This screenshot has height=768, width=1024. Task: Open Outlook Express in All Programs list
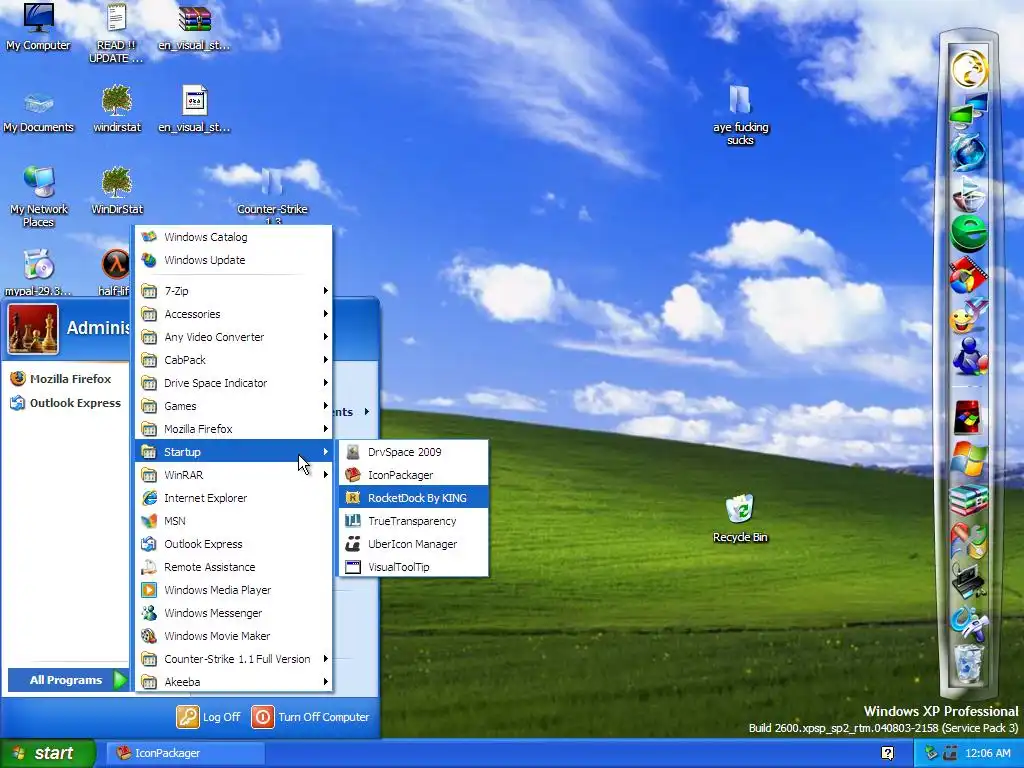coord(234,544)
